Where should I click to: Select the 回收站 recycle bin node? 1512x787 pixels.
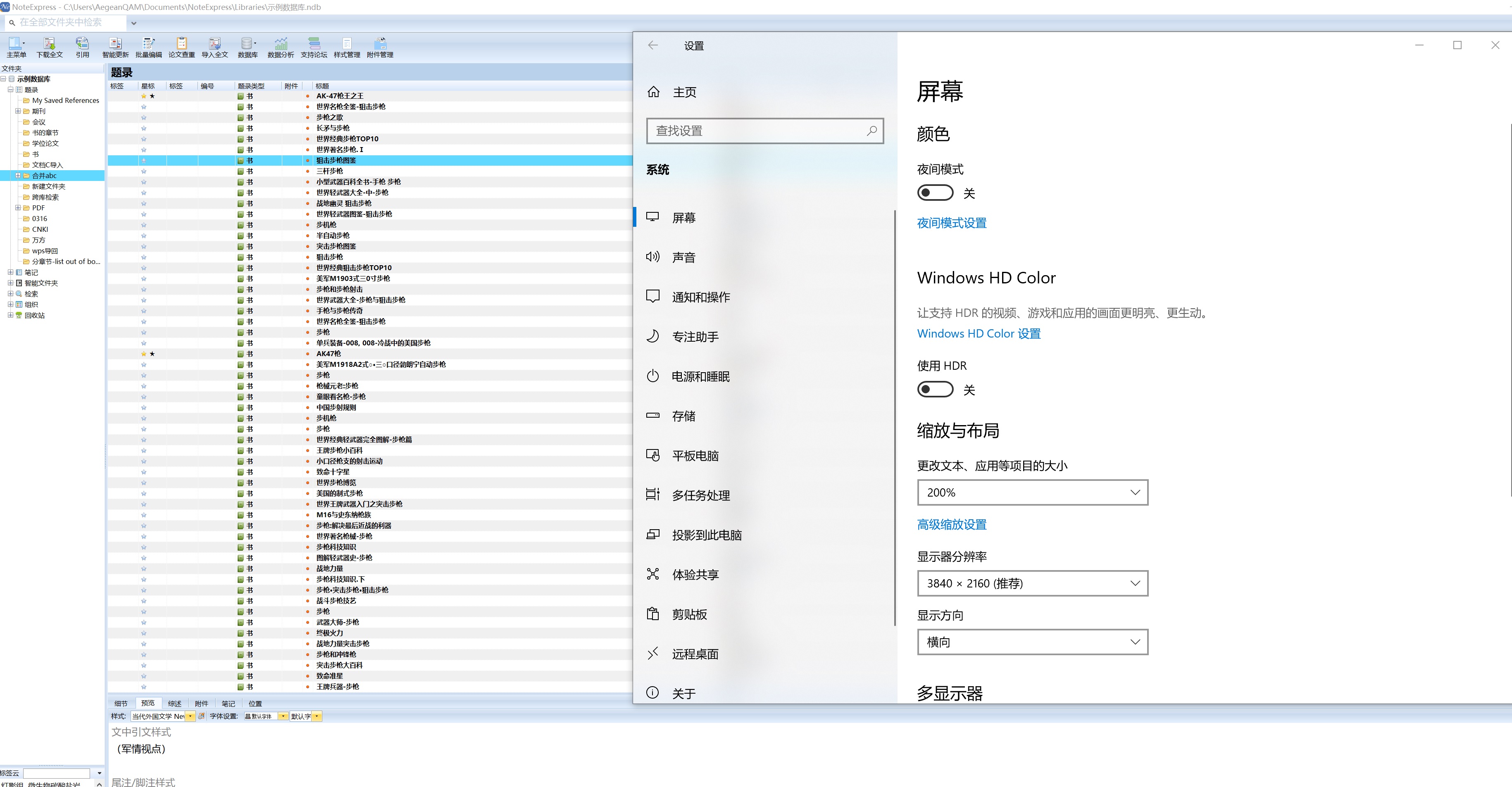point(34,315)
